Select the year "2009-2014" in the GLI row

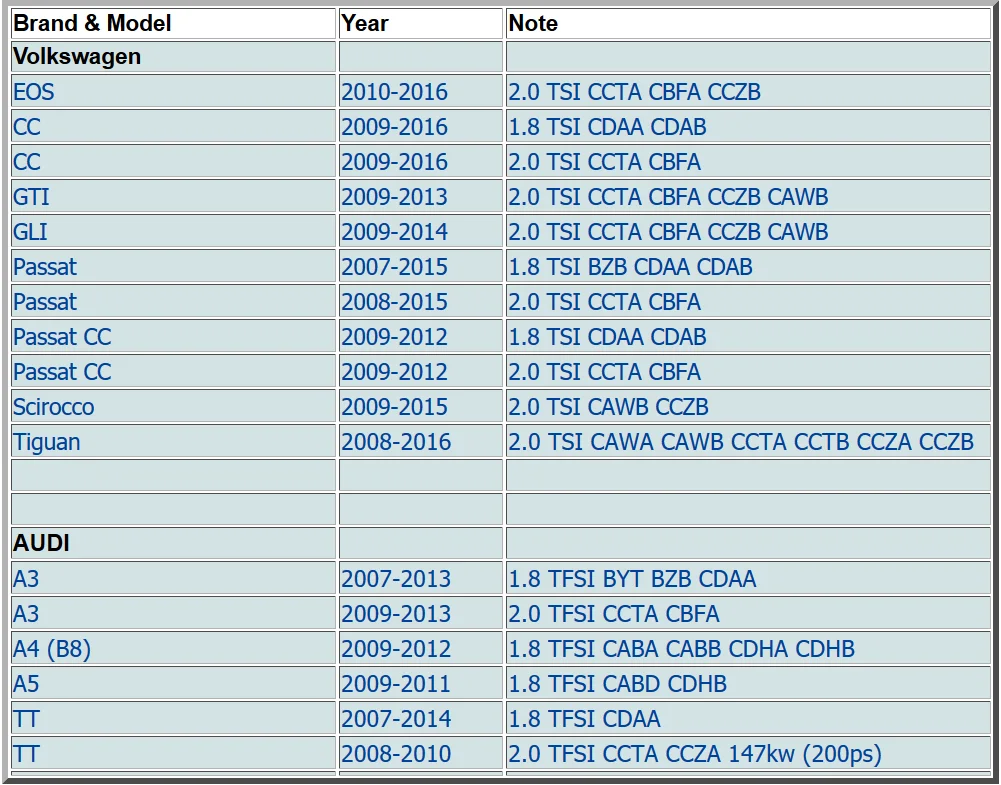395,232
